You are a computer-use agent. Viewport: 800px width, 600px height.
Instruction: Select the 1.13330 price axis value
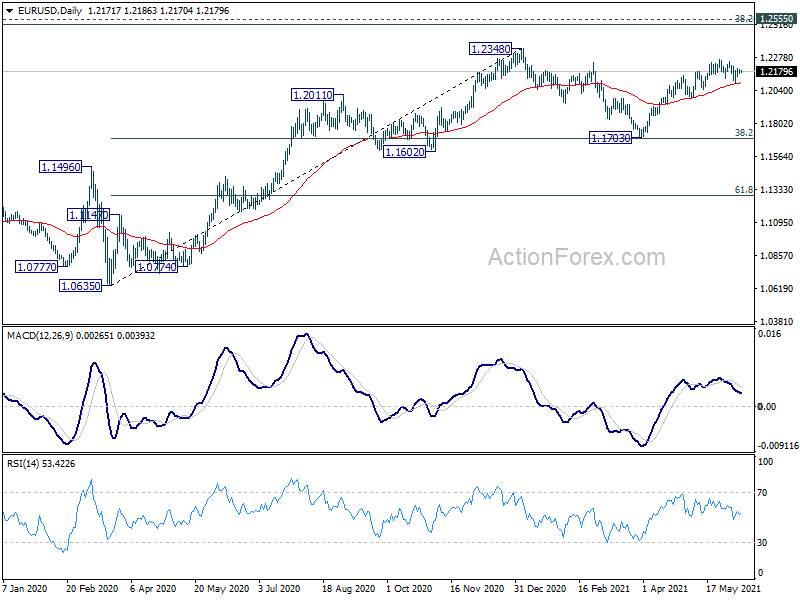(x=777, y=190)
